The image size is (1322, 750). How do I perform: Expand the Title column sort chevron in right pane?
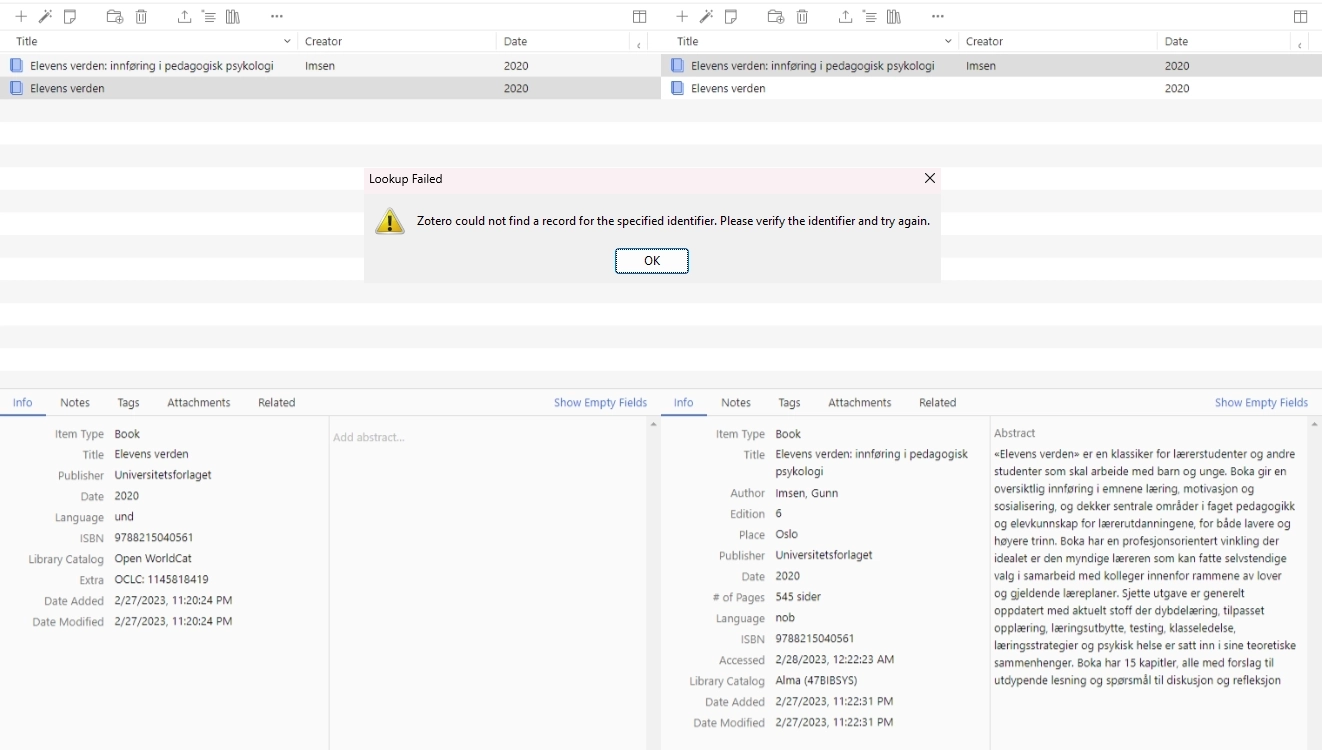[948, 42]
